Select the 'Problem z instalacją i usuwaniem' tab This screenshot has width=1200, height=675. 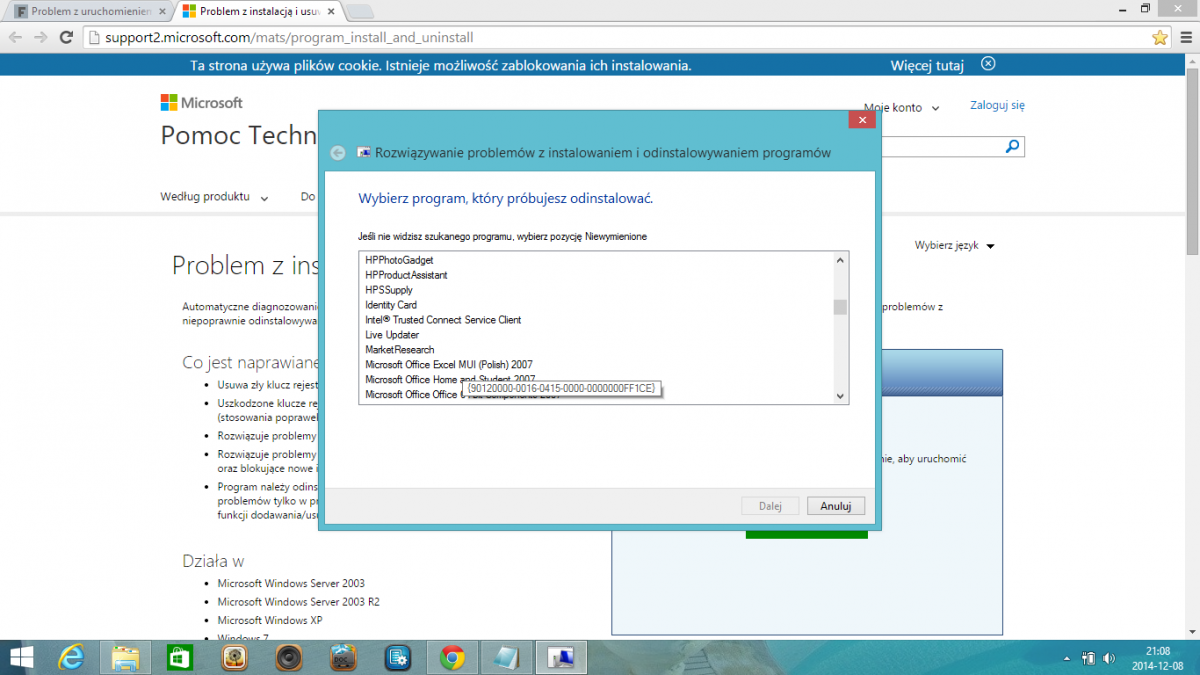[258, 11]
